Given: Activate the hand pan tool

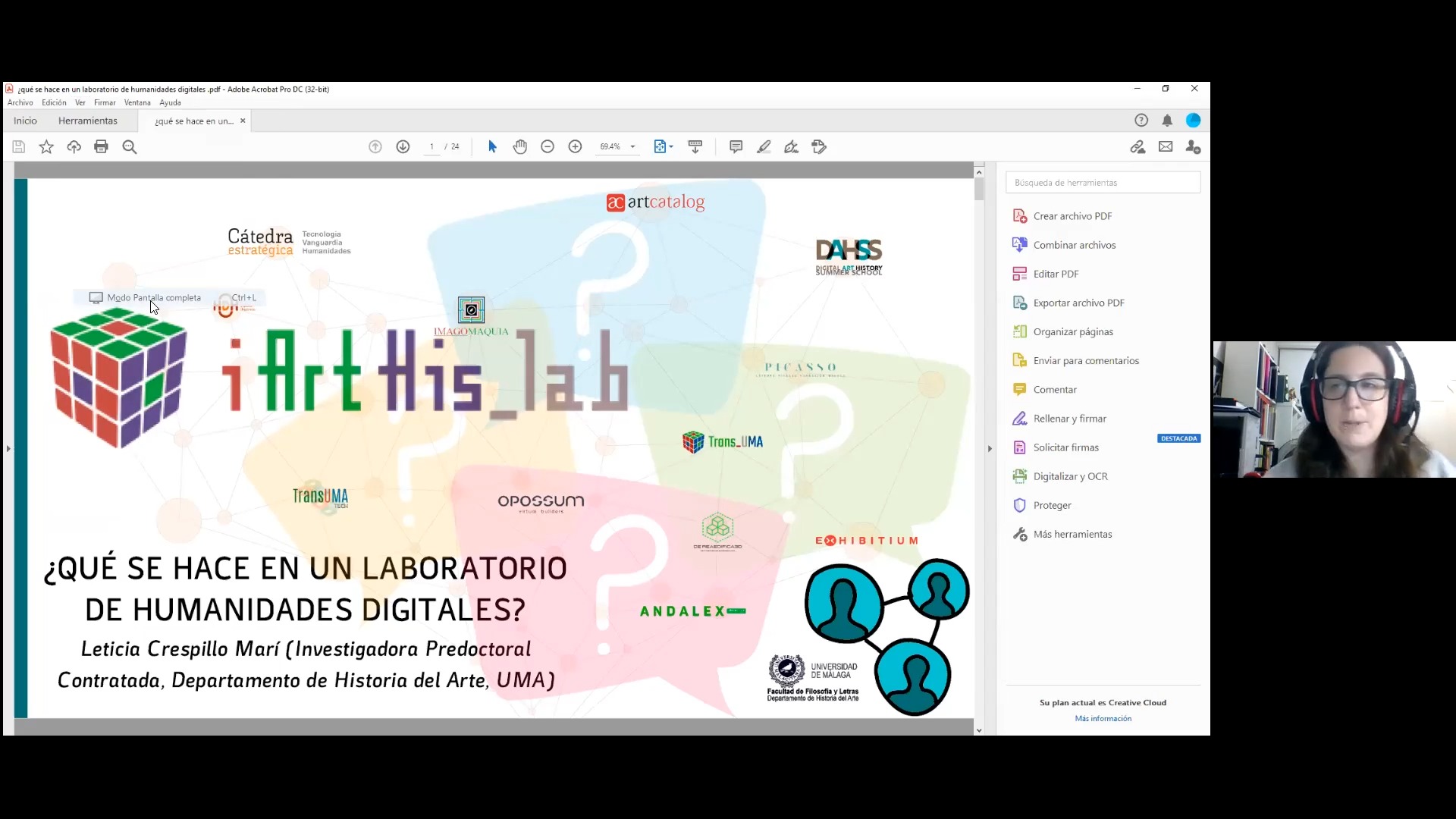Looking at the screenshot, I should pyautogui.click(x=519, y=147).
